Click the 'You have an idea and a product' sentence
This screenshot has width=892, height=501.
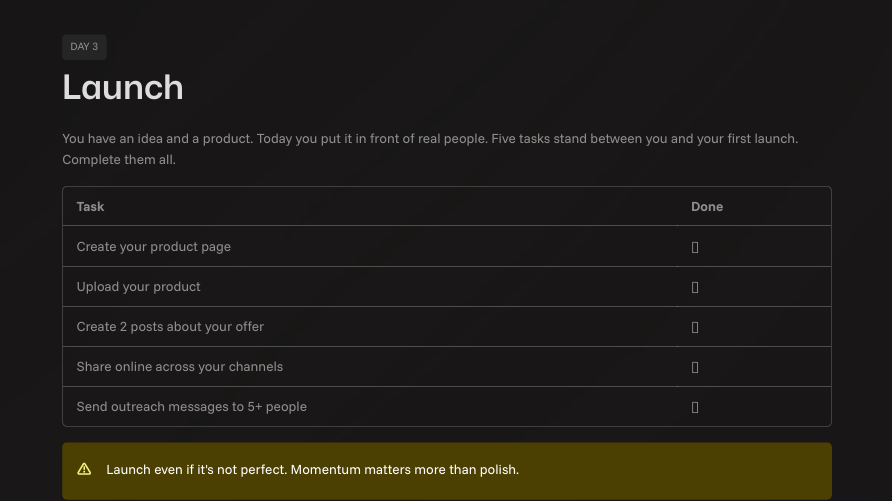[158, 139]
